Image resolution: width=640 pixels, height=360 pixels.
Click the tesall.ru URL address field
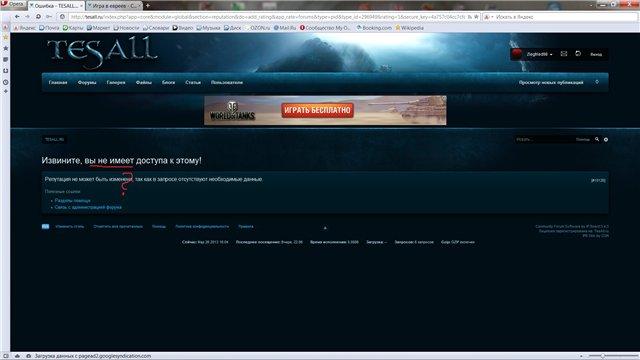point(267,17)
